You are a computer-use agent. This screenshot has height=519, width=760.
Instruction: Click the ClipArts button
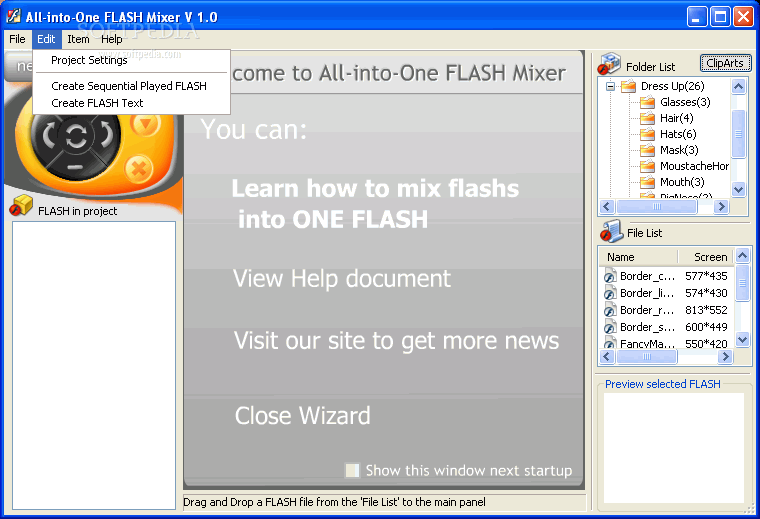coord(725,63)
